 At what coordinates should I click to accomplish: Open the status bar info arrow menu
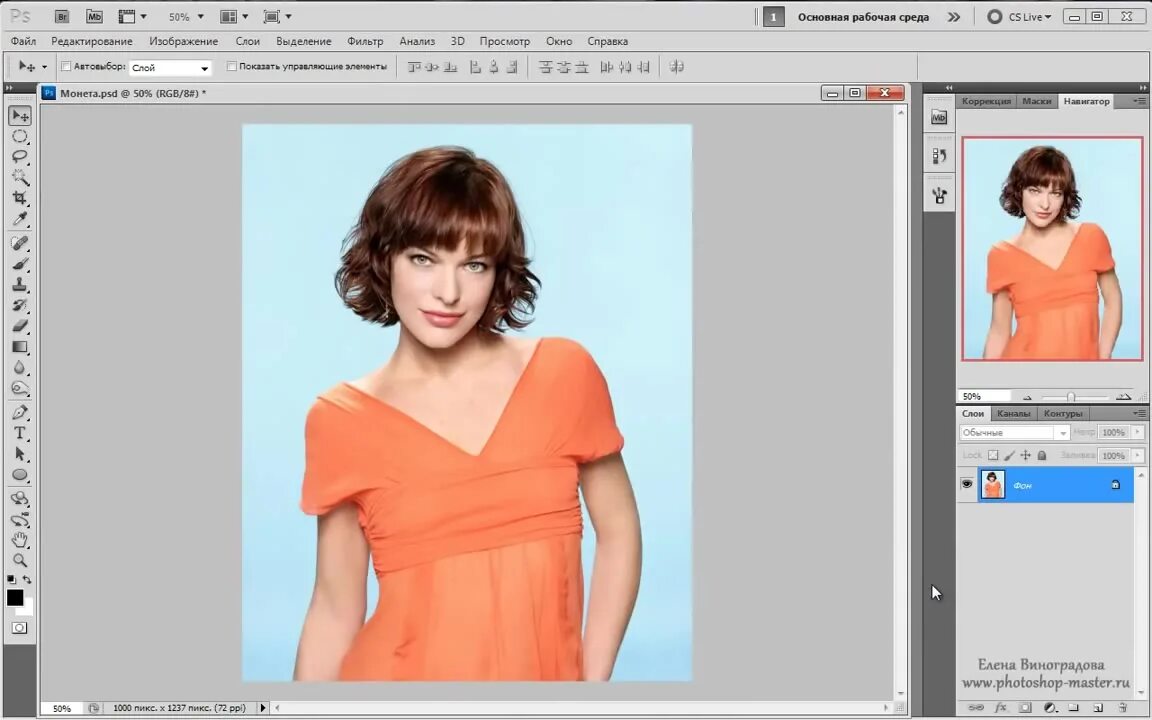click(262, 708)
